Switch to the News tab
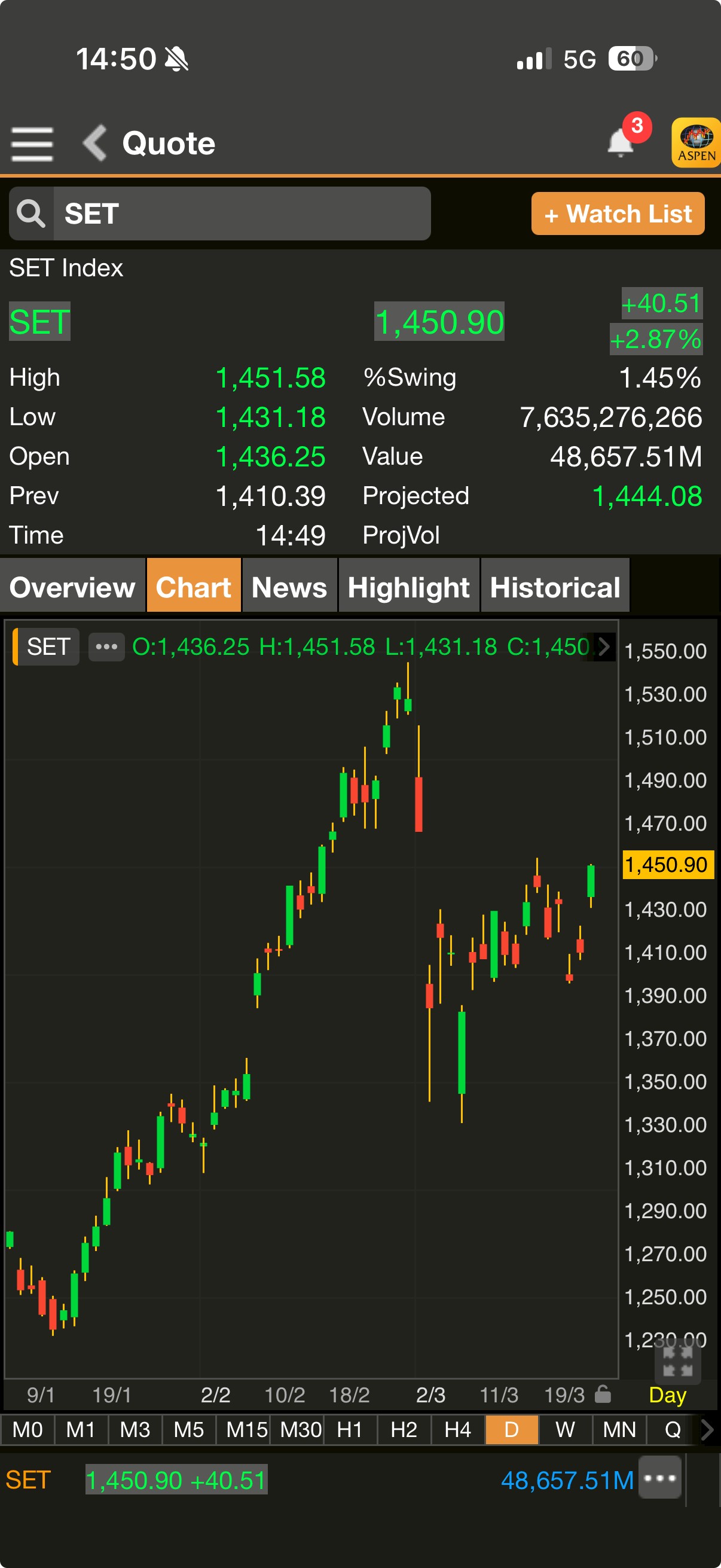Viewport: 721px width, 1568px height. (x=289, y=587)
